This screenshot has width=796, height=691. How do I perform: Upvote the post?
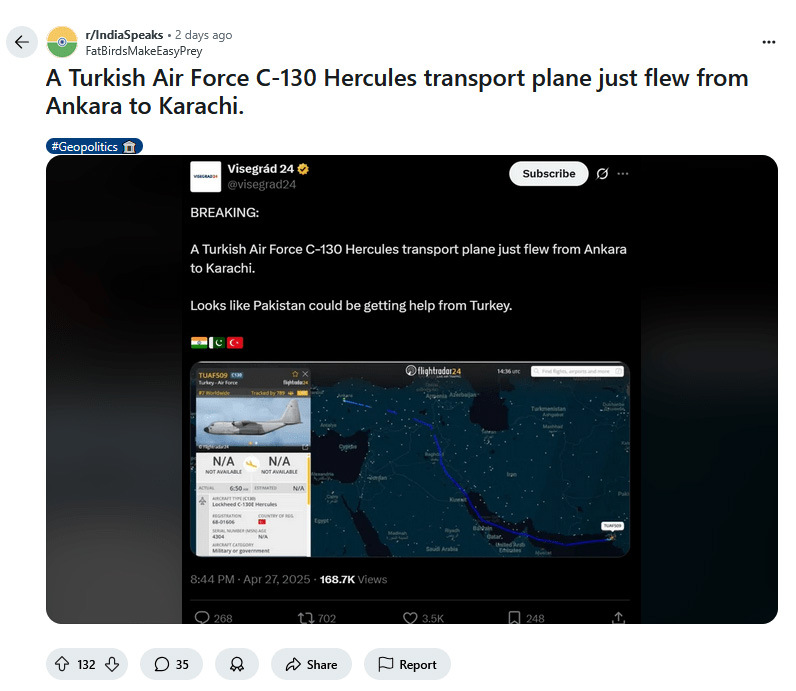tap(60, 664)
